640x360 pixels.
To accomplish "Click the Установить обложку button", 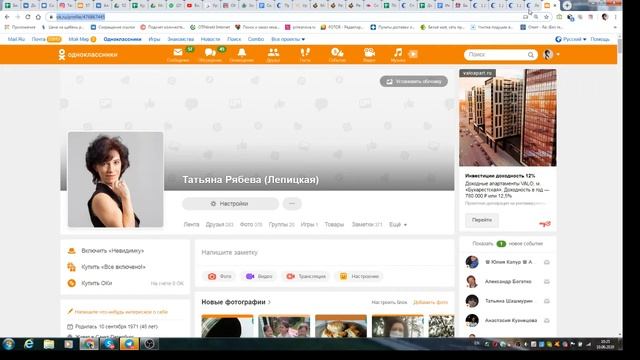I will tap(413, 81).
